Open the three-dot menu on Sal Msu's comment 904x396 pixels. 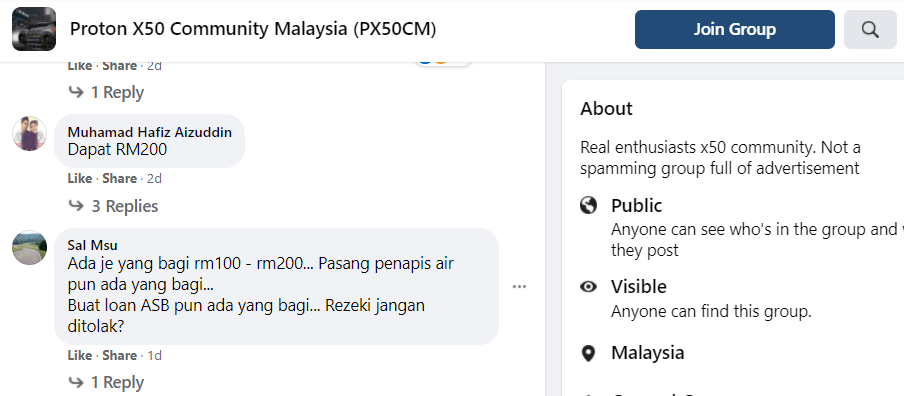(519, 286)
